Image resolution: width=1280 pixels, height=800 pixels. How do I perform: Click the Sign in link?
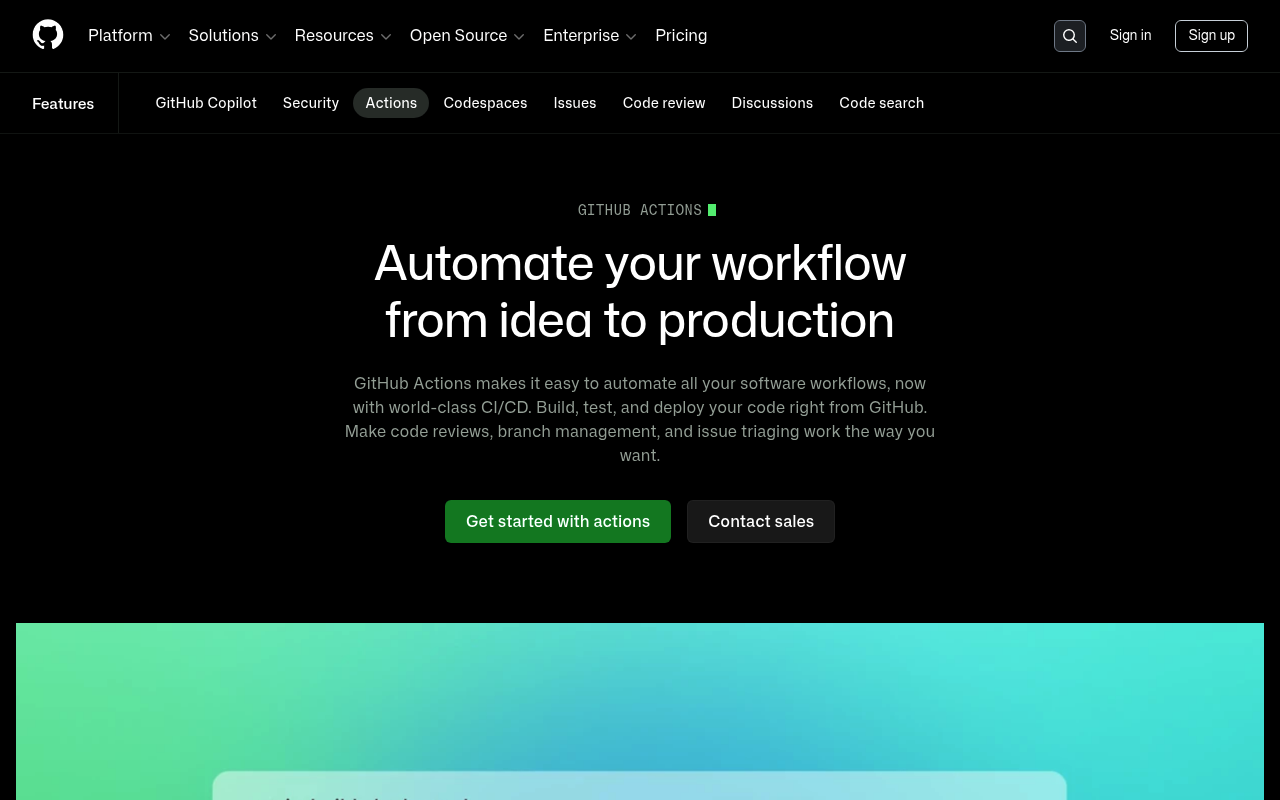pyautogui.click(x=1130, y=35)
